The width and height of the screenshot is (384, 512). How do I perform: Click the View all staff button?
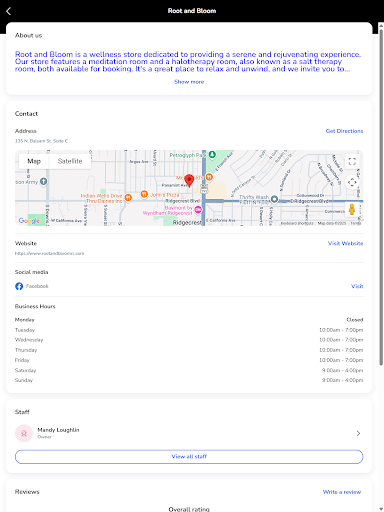click(189, 457)
